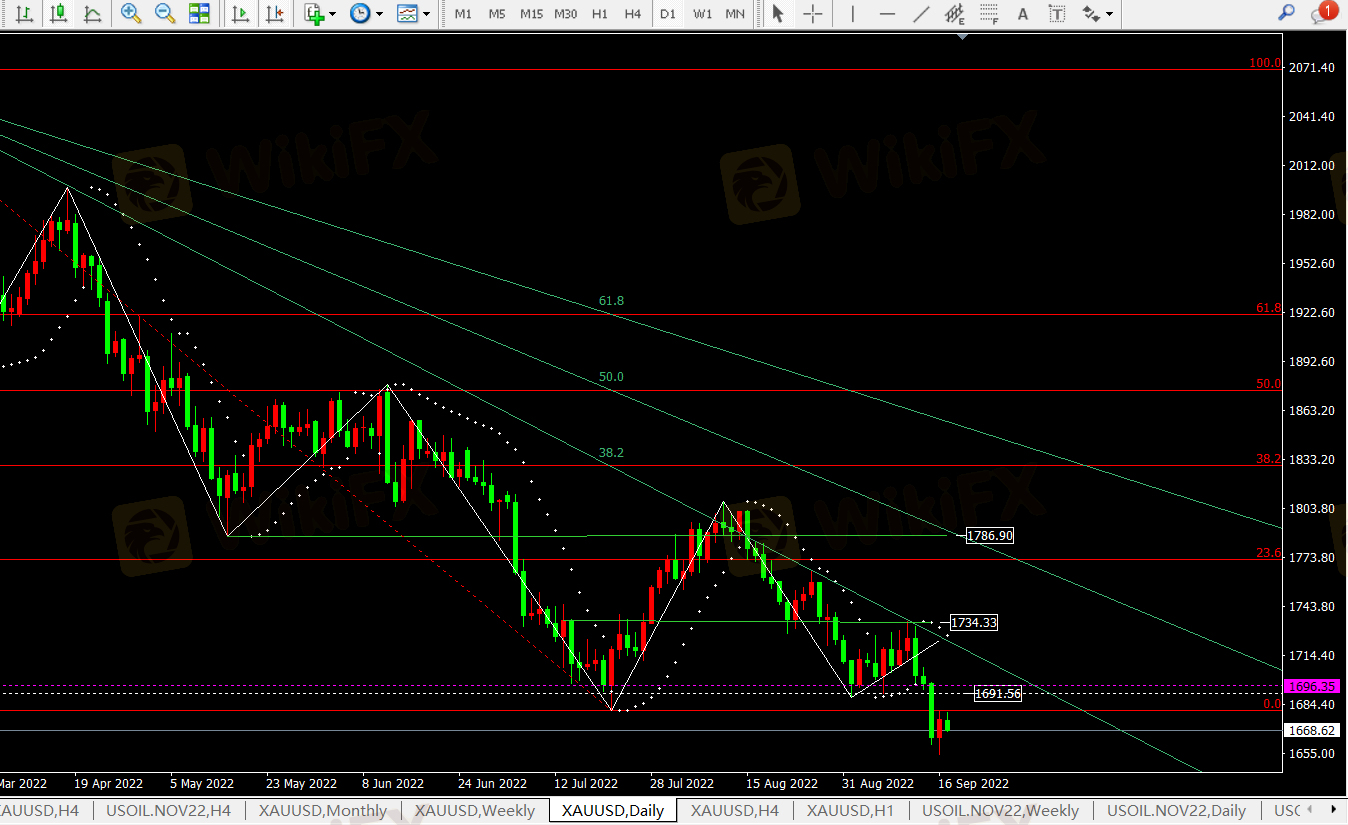Click the zoom in magnifier icon

tap(130, 14)
